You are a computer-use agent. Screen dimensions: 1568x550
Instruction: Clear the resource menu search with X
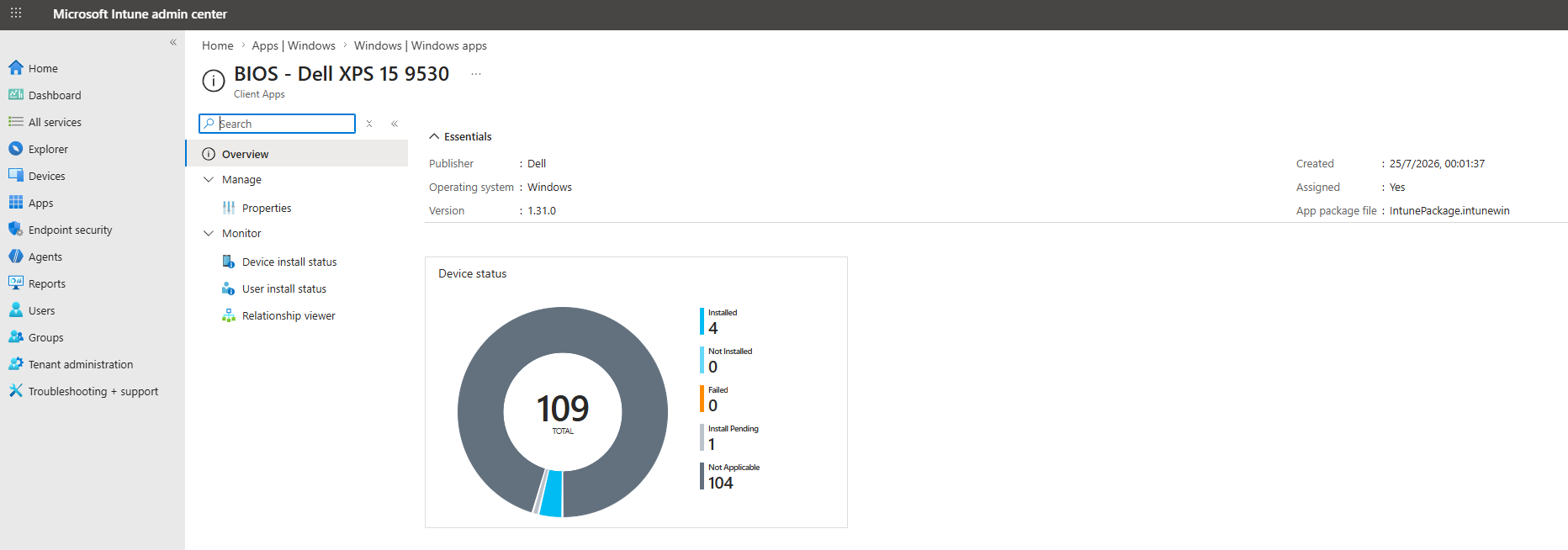tap(369, 124)
